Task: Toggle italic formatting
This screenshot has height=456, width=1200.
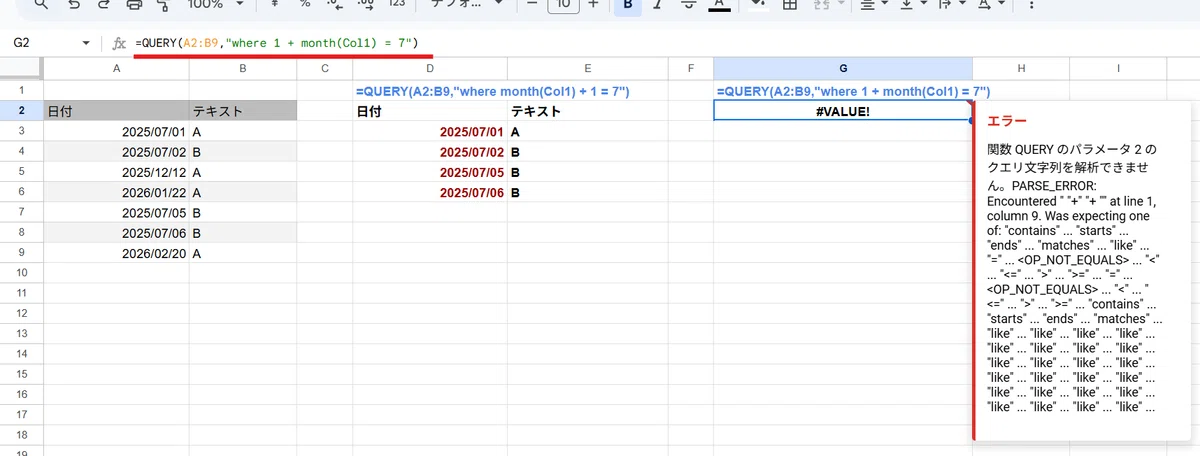Action: 658,4
